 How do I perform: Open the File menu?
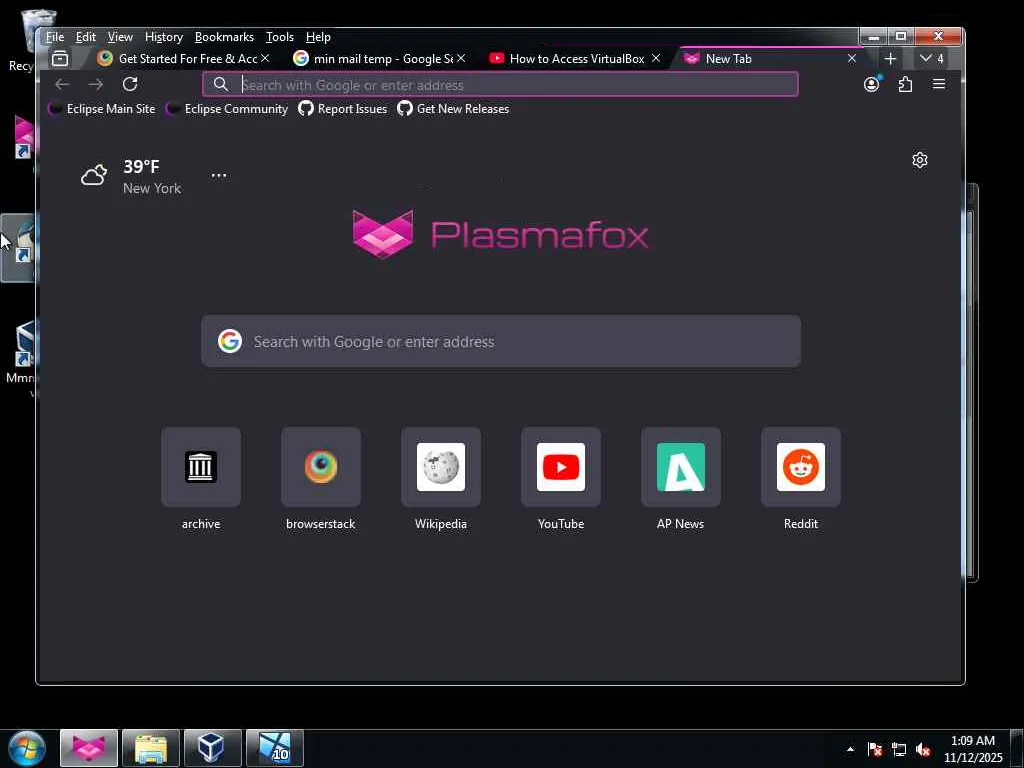point(55,37)
